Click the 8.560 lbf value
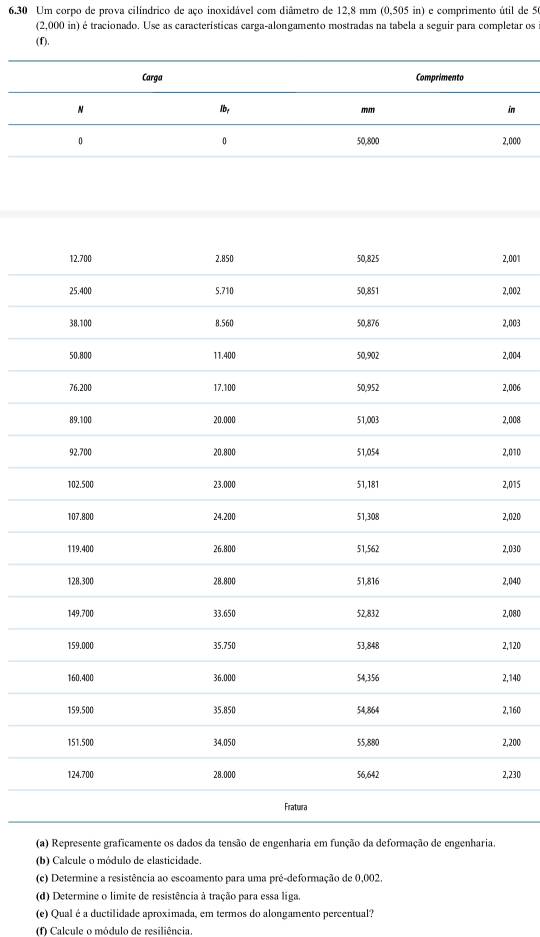540x937 pixels. pos(225,323)
